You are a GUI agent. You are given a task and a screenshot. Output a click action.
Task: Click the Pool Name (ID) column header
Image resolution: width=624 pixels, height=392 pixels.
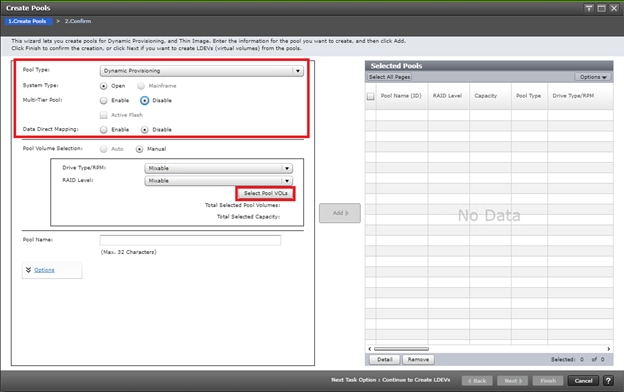pos(401,96)
